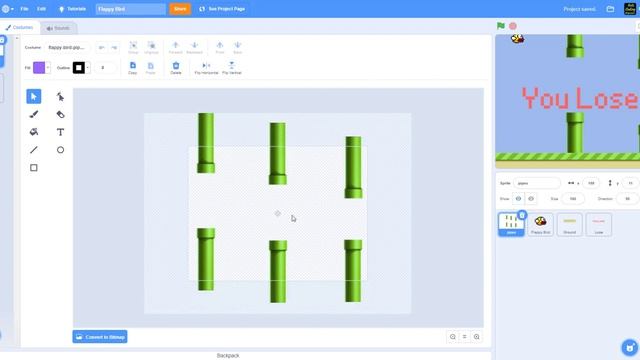Select the Flappy Bird sprite thumbnail
The height and width of the screenshot is (360, 640).
540,224
